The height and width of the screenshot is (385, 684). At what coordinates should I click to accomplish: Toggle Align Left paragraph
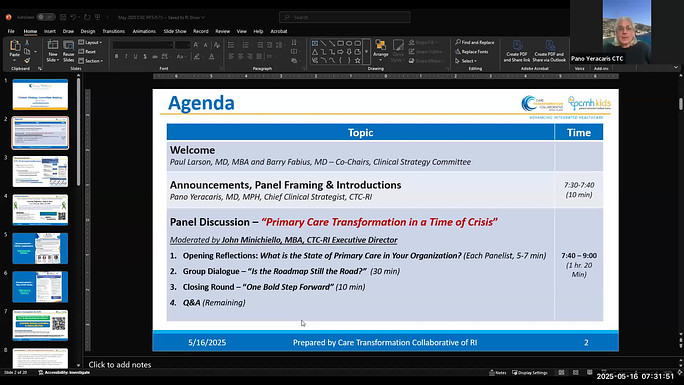231,56
